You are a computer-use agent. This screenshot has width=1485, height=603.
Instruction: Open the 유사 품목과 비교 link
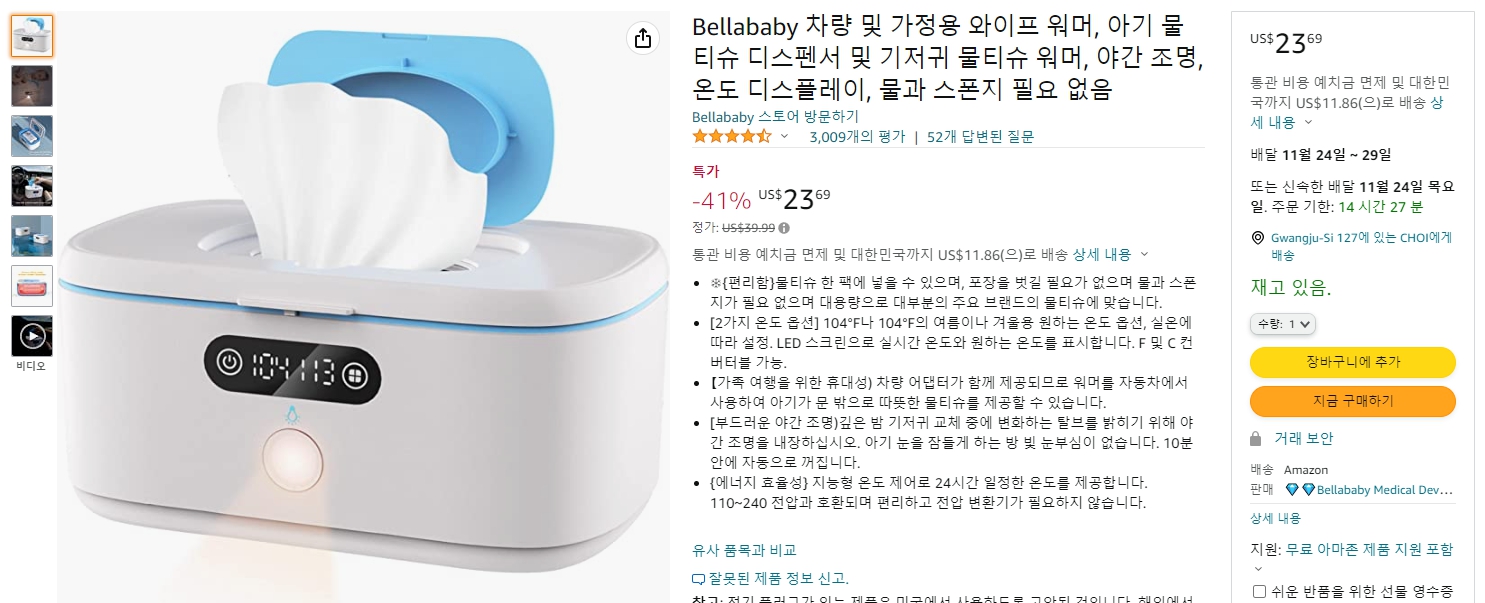(x=744, y=550)
